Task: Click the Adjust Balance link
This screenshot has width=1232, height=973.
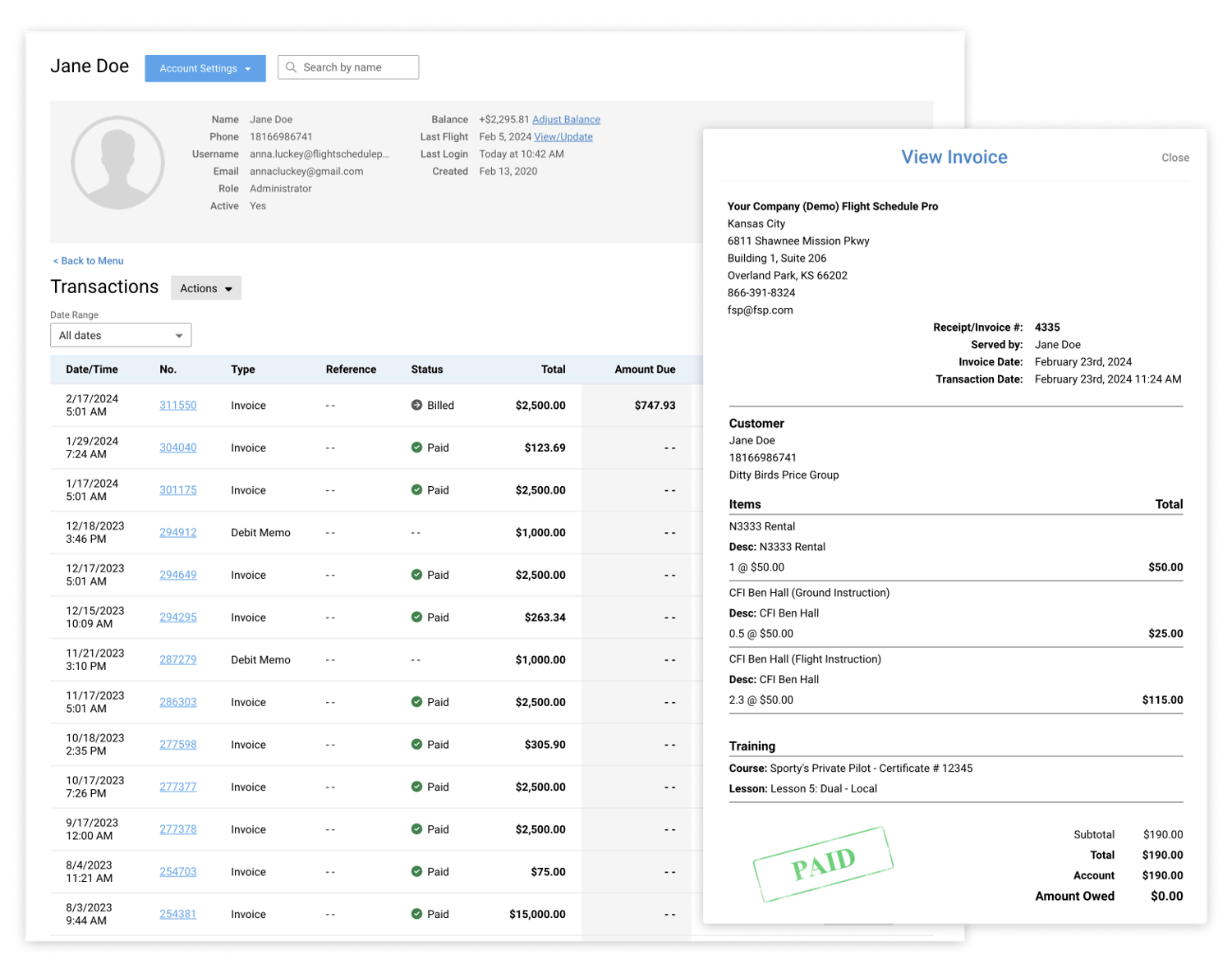Action: (x=566, y=119)
